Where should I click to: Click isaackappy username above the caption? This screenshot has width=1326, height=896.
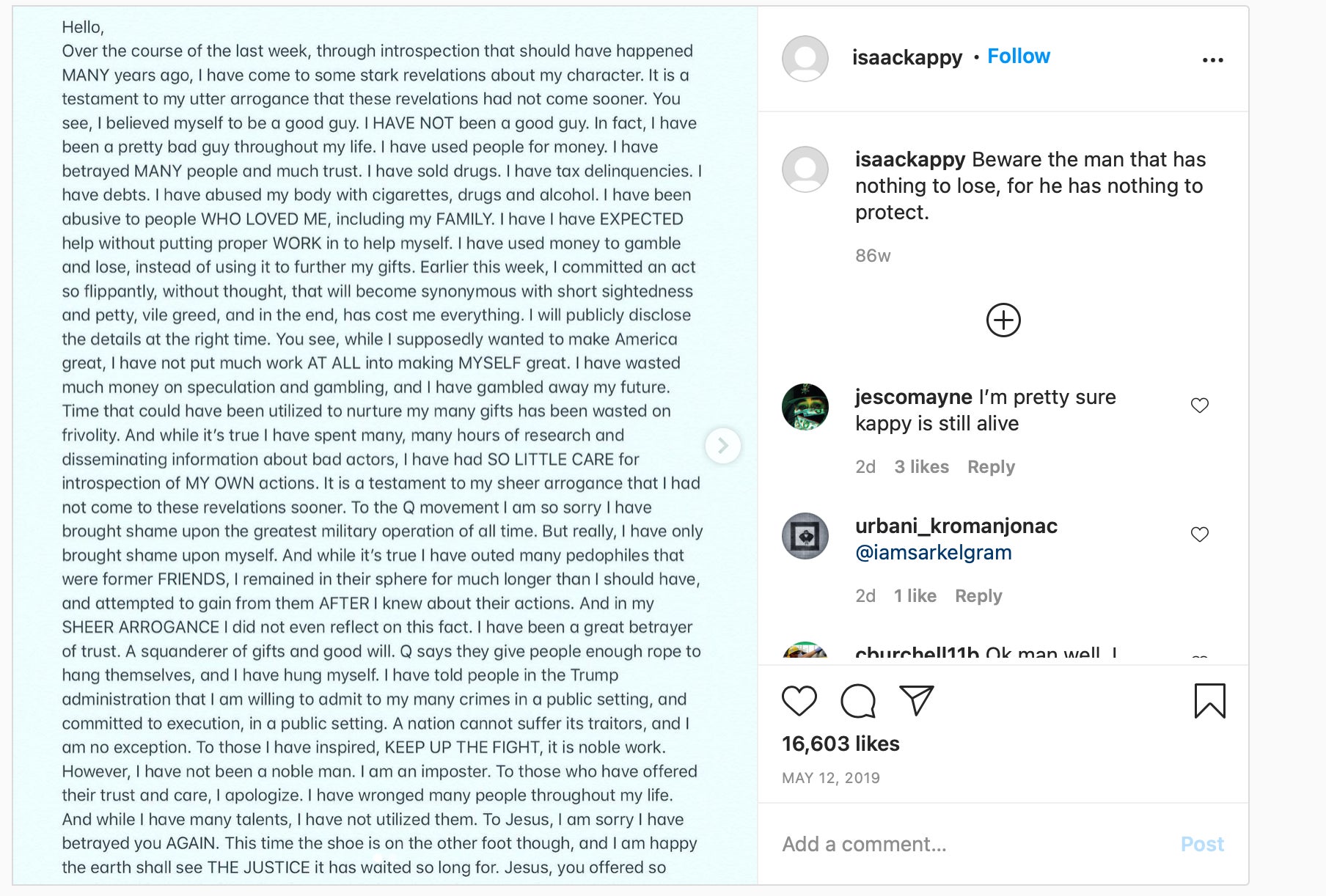(909, 159)
